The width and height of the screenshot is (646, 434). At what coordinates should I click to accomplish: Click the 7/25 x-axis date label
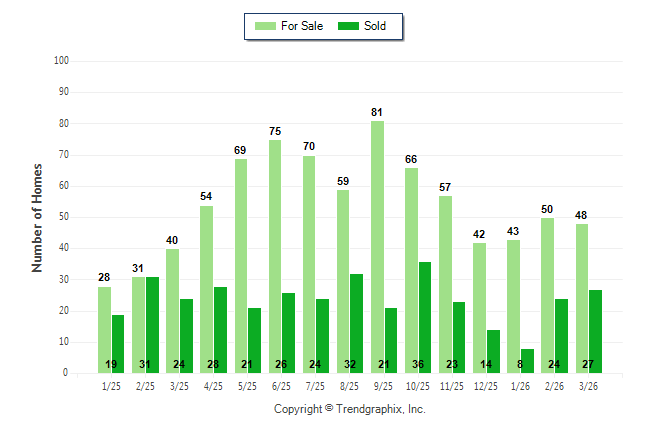(x=316, y=386)
